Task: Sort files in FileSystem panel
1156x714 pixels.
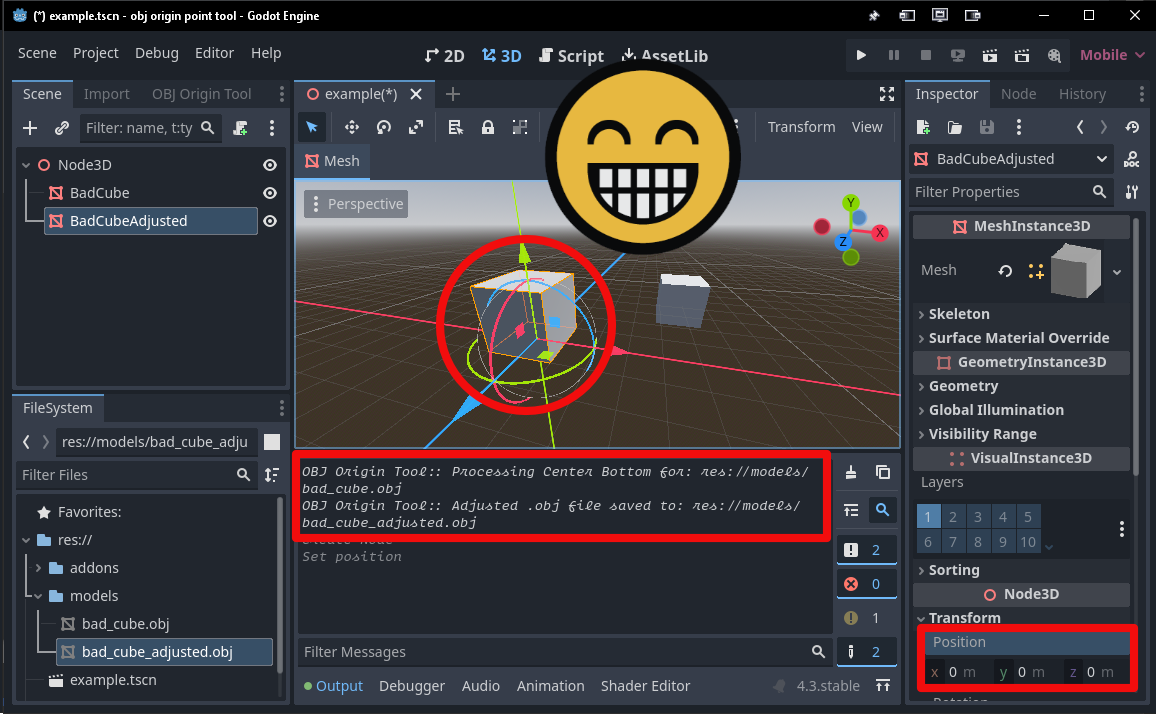Action: 272,475
